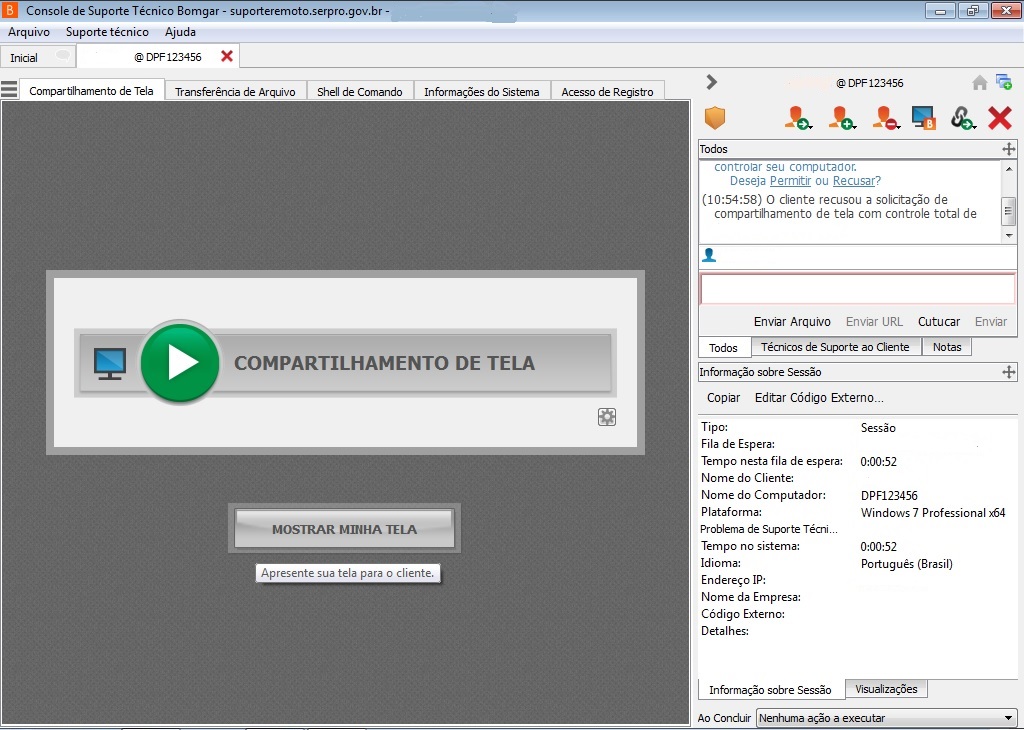Image resolution: width=1024 pixels, height=730 pixels.
Task: Open screen sharing settings gear icon
Action: click(x=607, y=417)
